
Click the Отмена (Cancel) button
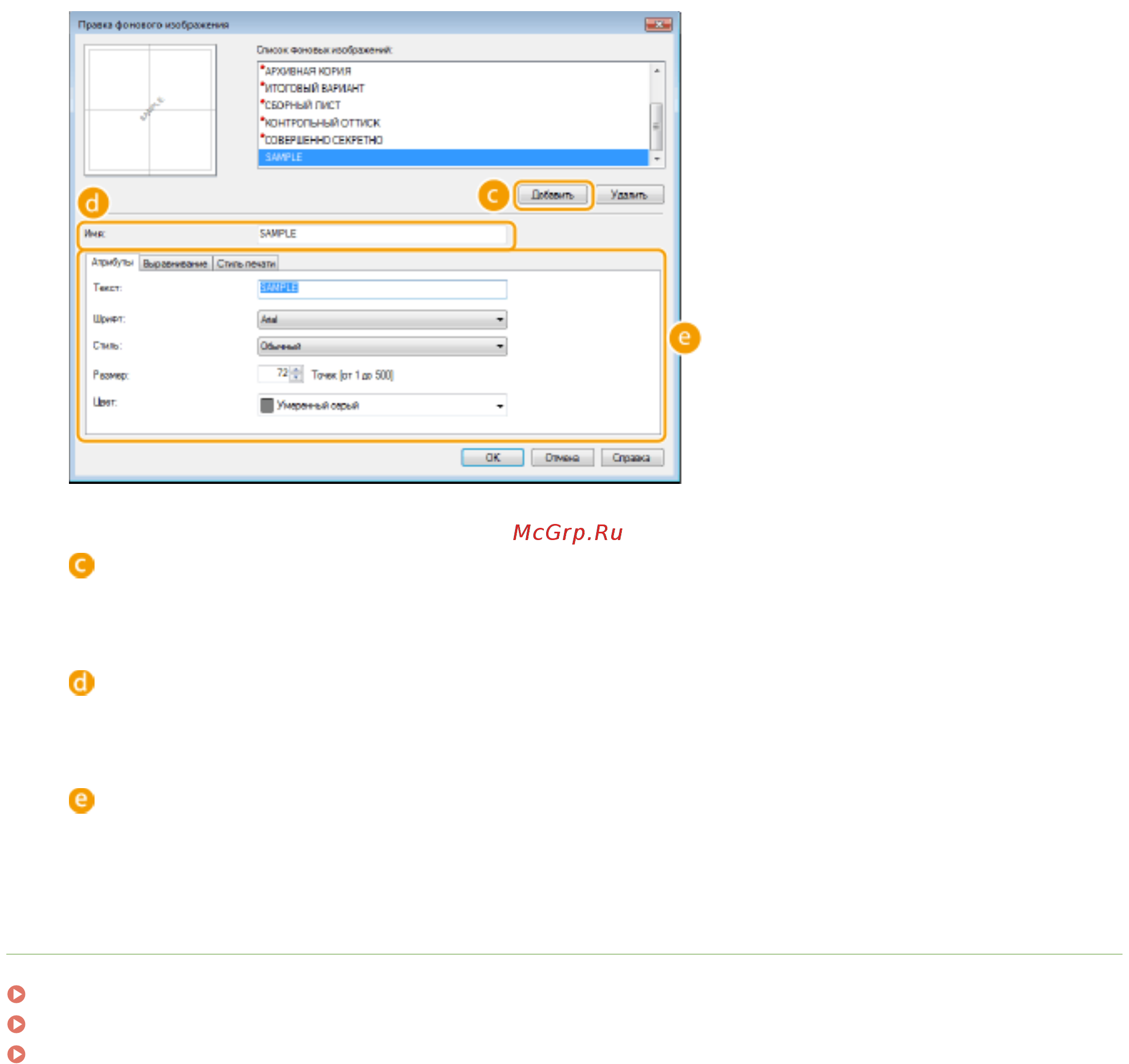tap(562, 458)
